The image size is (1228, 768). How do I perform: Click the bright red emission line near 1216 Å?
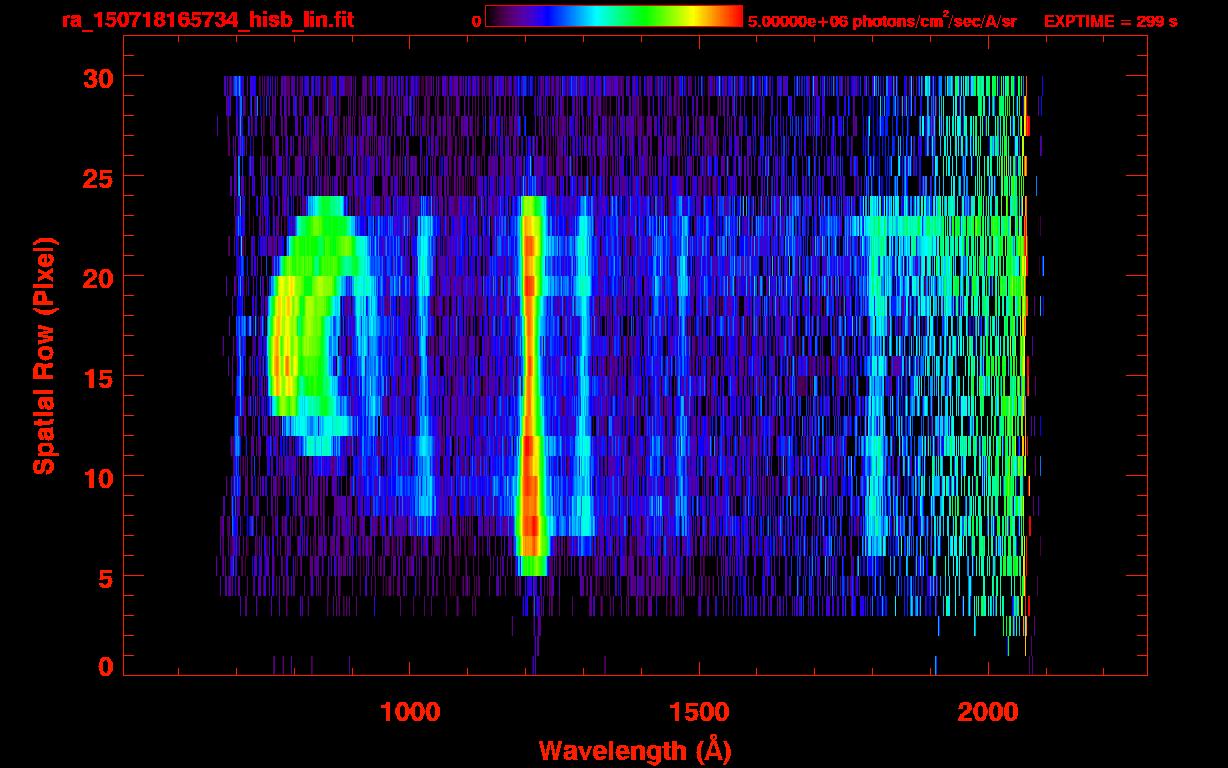531,385
